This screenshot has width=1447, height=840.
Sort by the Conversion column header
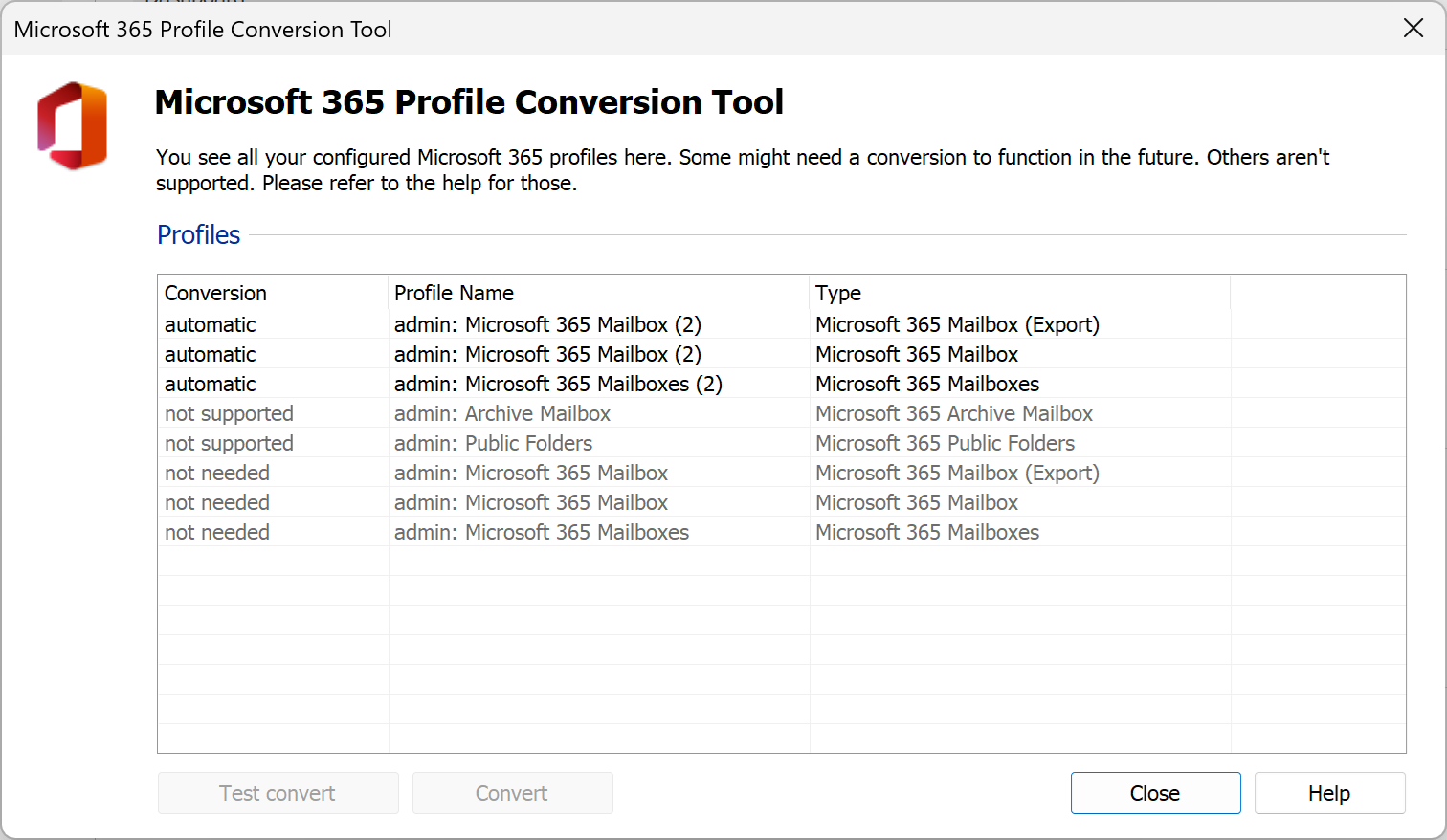pos(215,293)
